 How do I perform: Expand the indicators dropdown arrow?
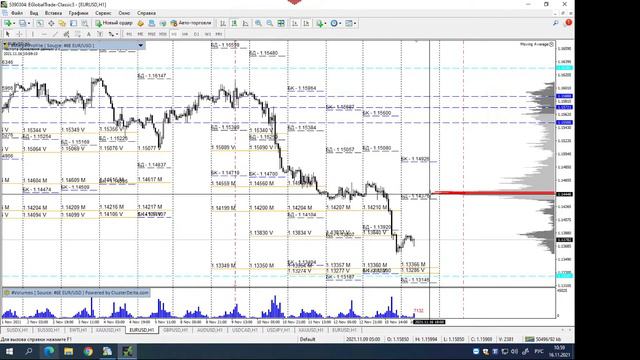(x=325, y=23)
